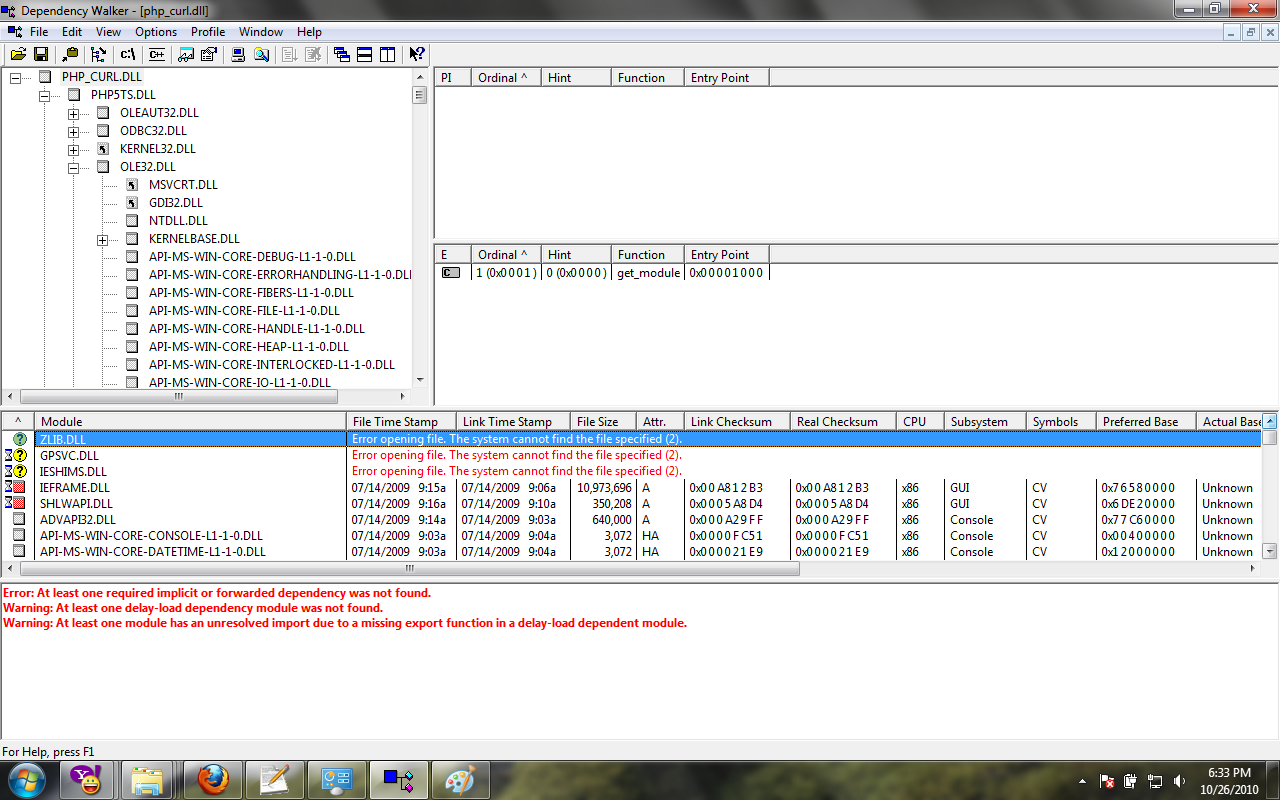Open the Edit menu

point(72,32)
